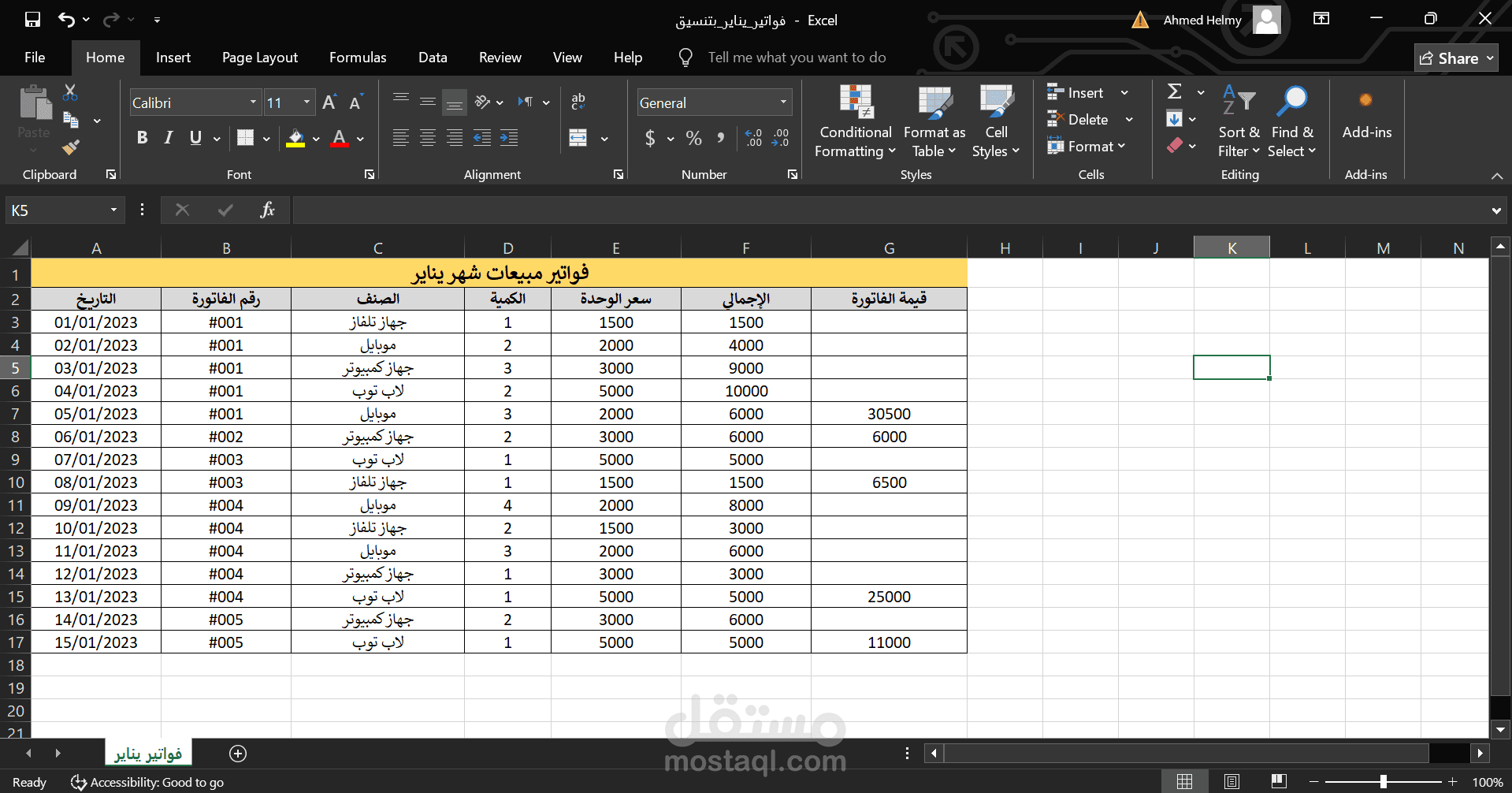Click the zoom out minus button
1512x793 pixels.
pos(1313,782)
